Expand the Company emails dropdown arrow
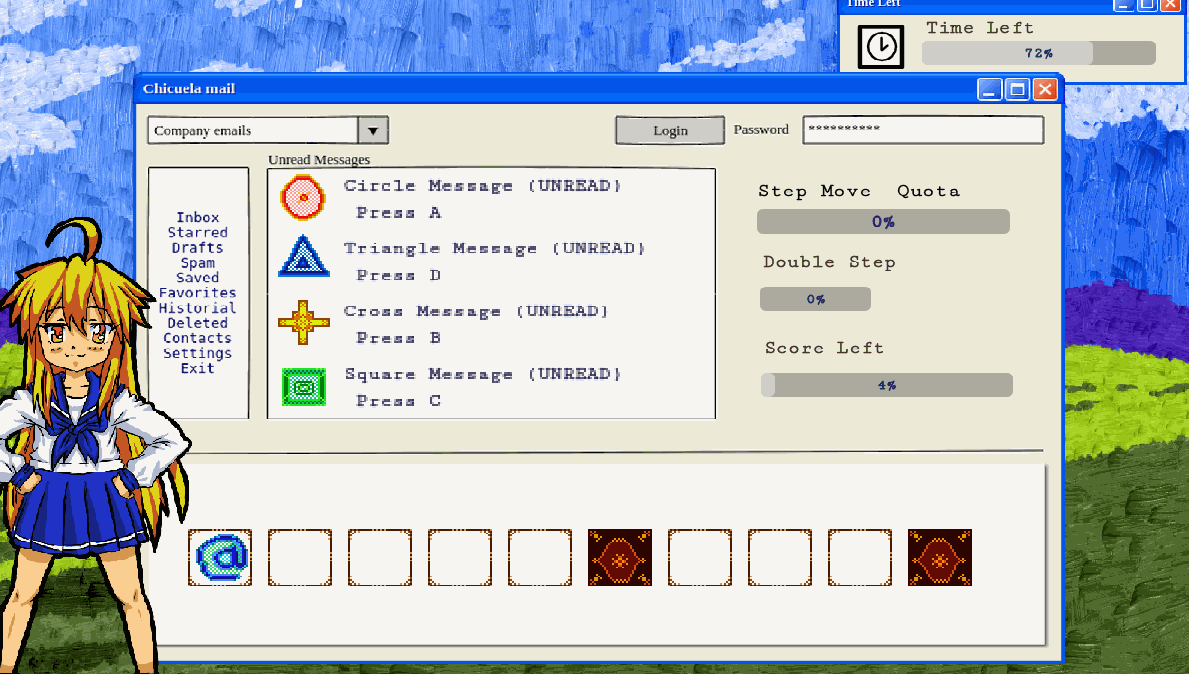Image resolution: width=1189 pixels, height=674 pixels. point(373,130)
